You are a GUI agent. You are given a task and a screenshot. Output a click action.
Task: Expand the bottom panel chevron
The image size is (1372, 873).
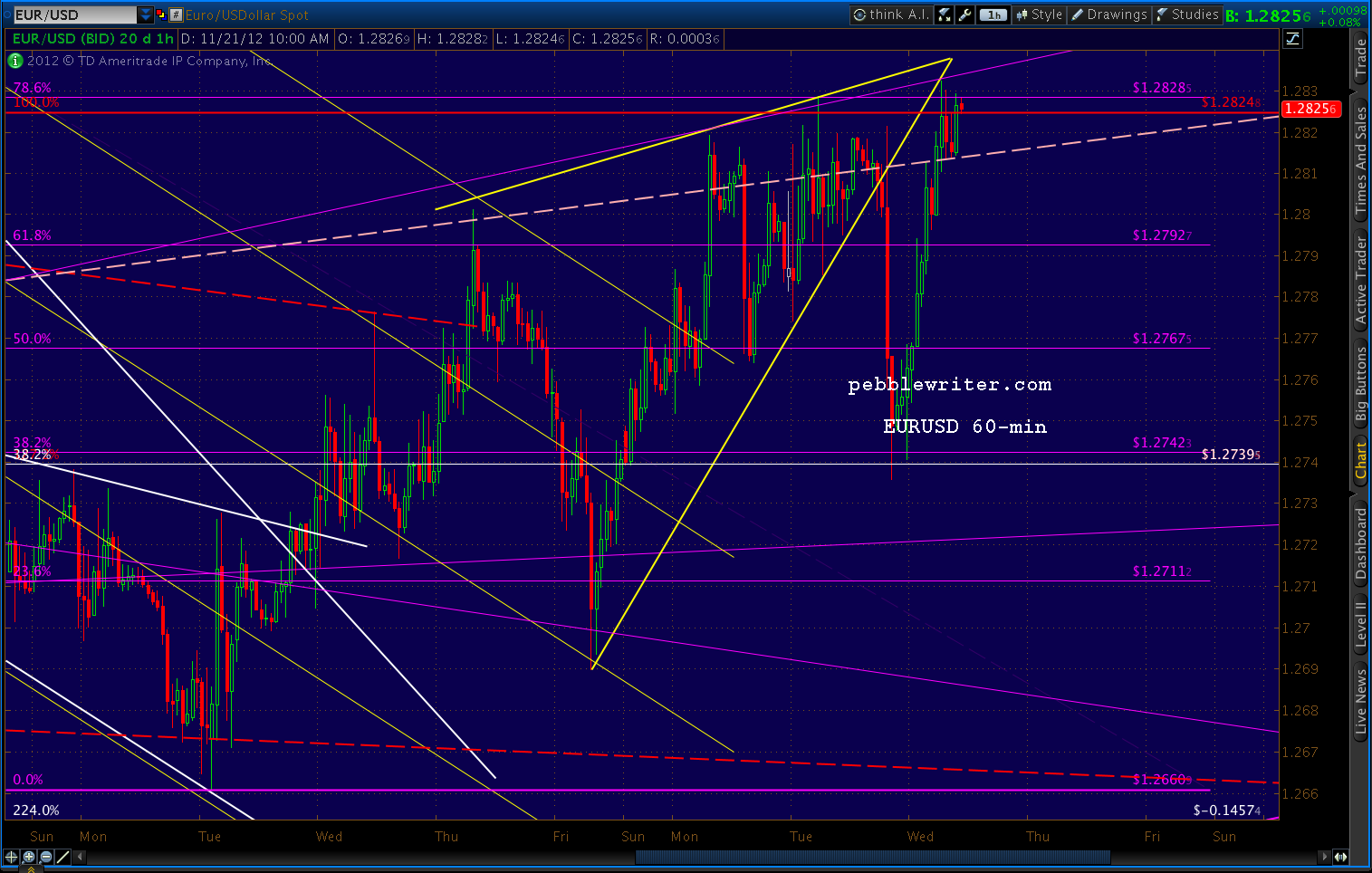(31, 869)
